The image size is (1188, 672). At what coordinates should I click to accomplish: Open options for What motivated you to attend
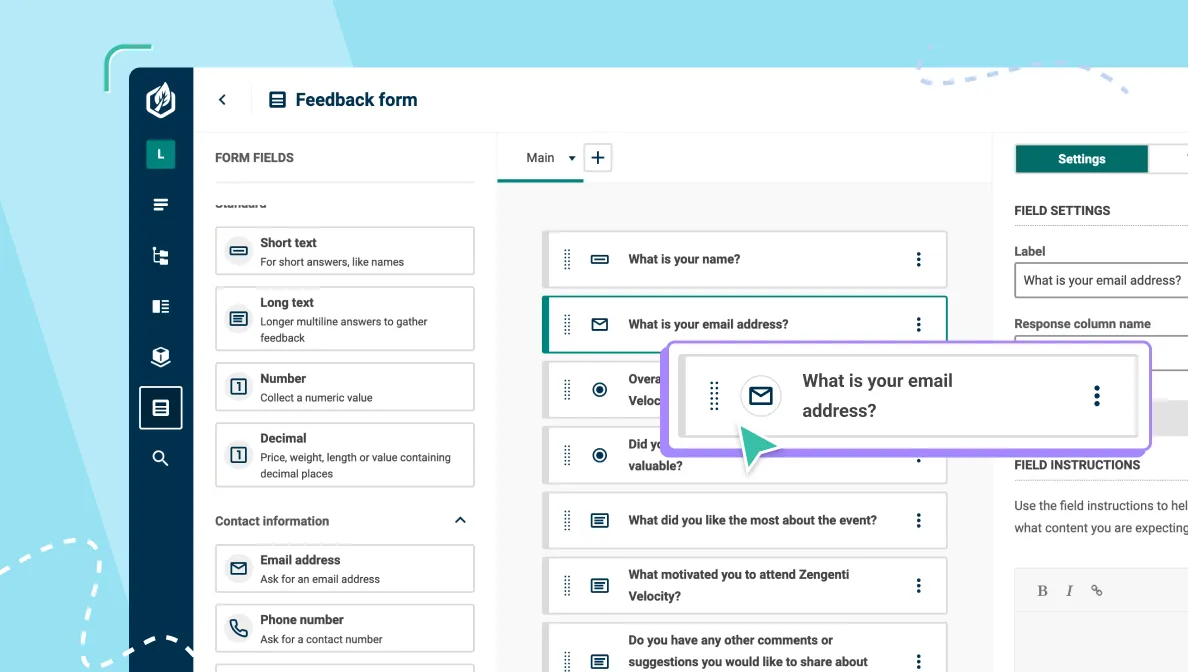pos(918,586)
